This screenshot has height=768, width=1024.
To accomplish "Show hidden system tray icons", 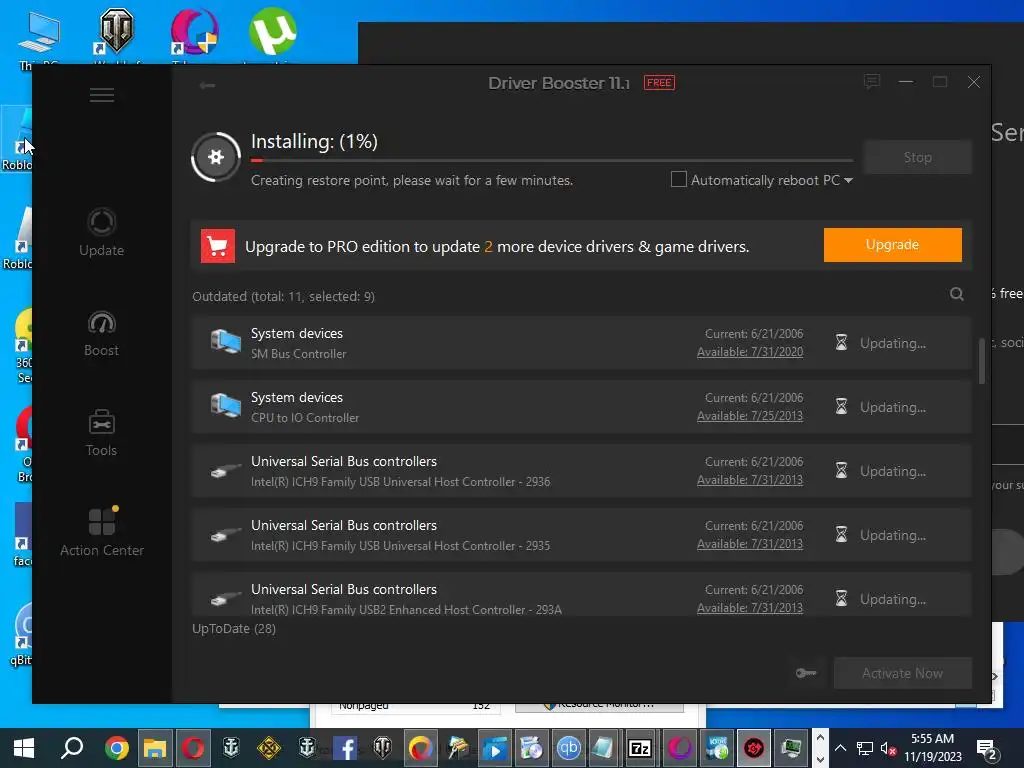I will tap(840, 748).
